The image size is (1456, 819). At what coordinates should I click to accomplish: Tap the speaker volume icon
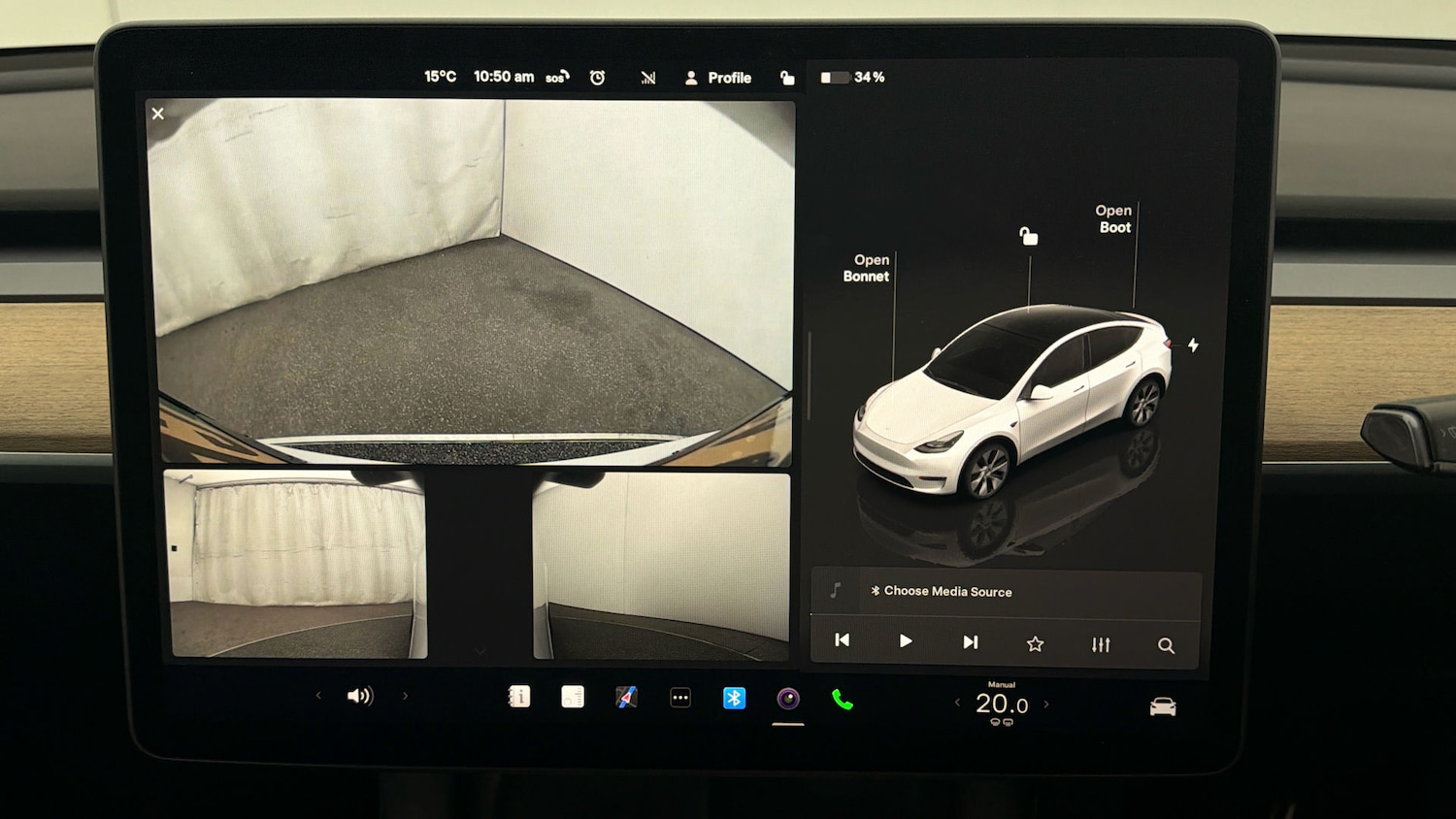(x=360, y=696)
